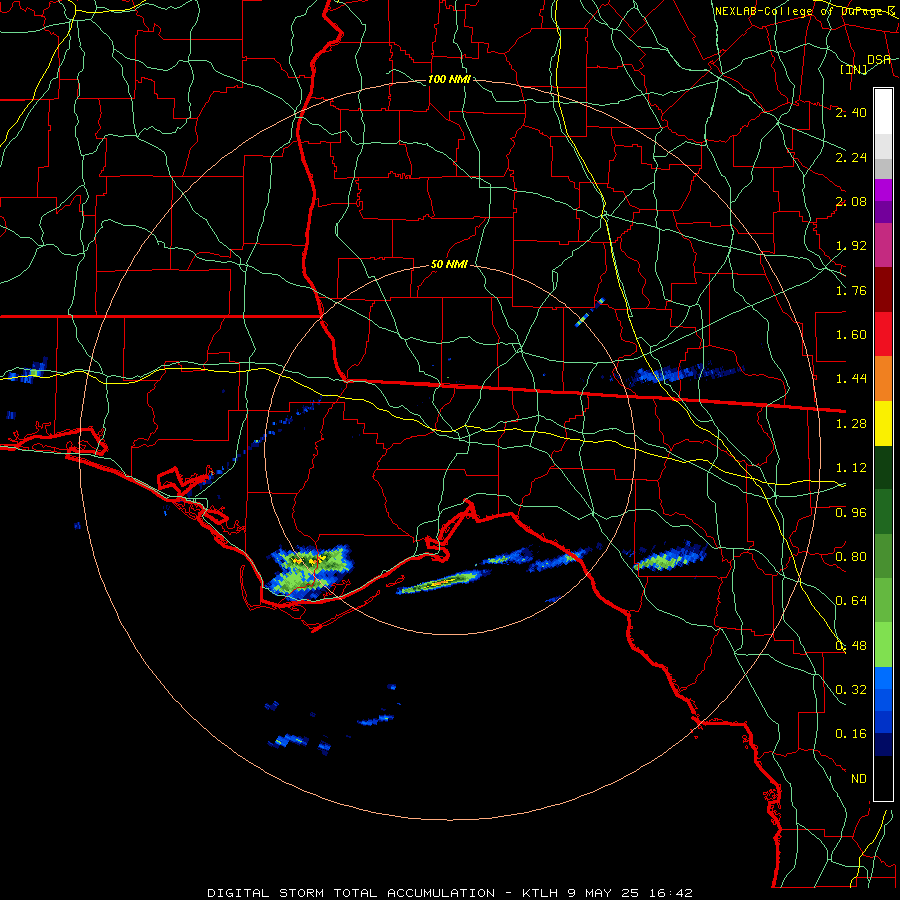
Task: Click the 0.96 legend value
Action: pos(851,513)
